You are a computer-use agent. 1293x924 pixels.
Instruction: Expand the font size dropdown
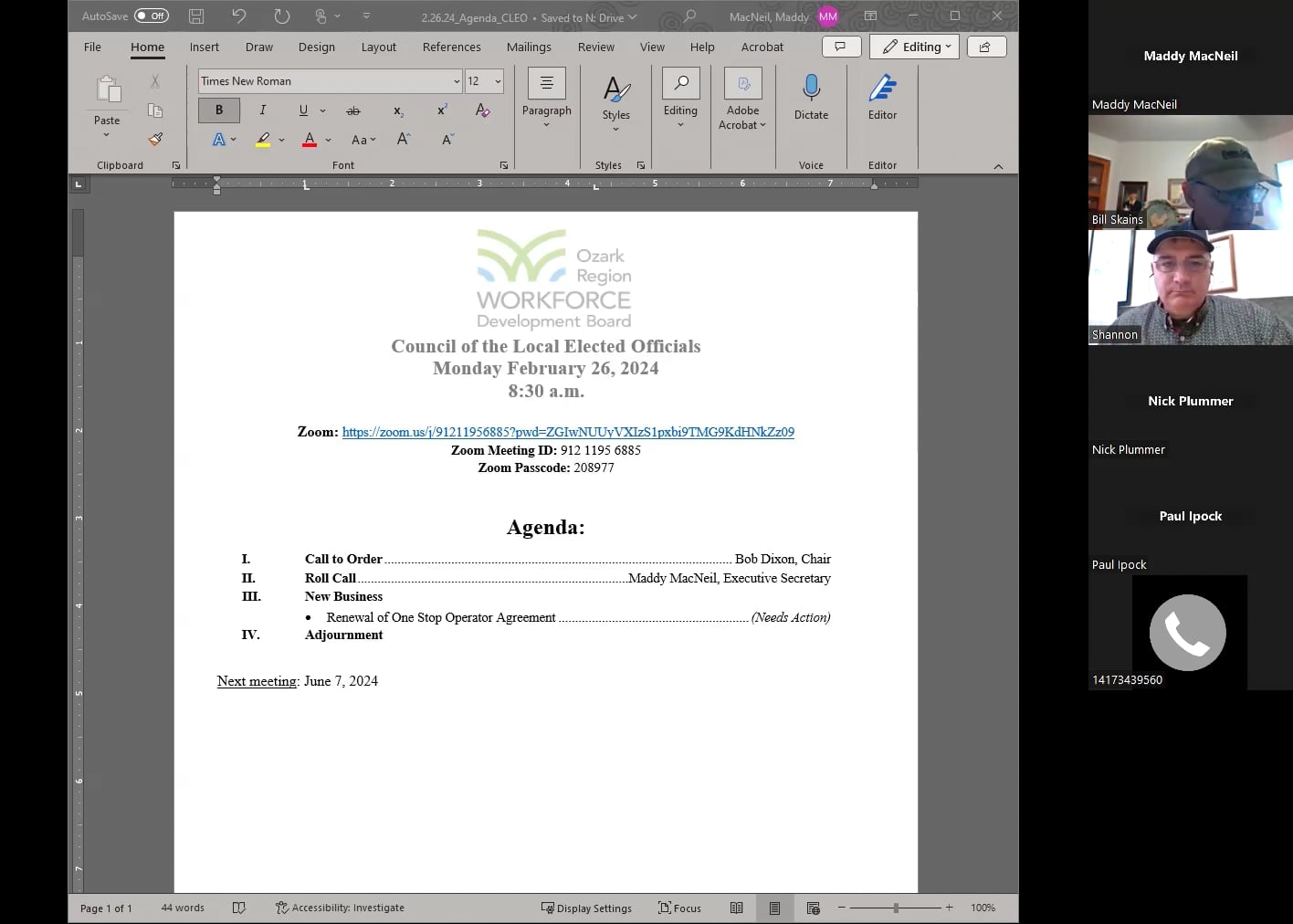click(x=498, y=81)
